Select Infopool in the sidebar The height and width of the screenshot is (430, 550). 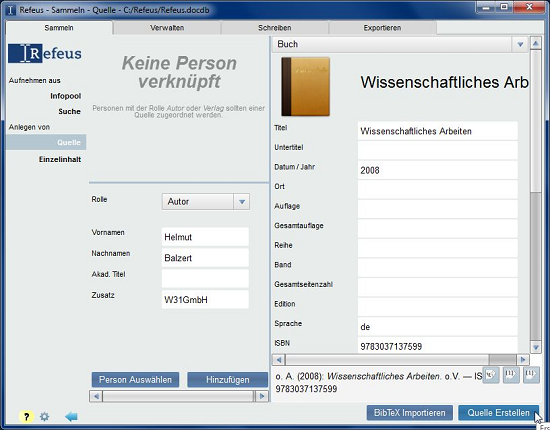[66, 96]
